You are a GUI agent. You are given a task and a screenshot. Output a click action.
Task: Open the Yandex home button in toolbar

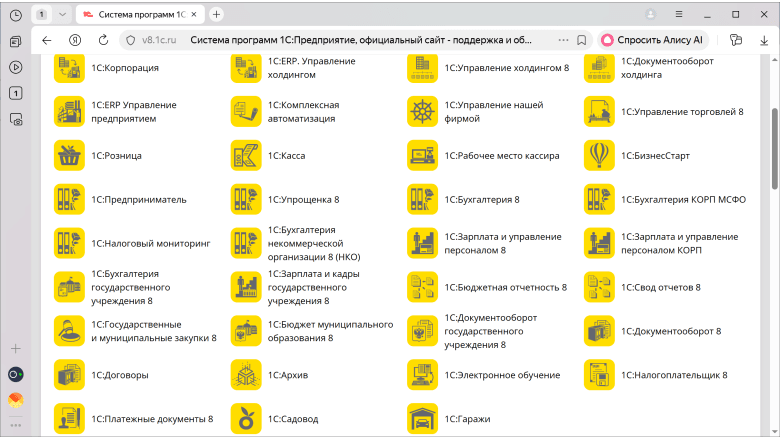[x=75, y=40]
